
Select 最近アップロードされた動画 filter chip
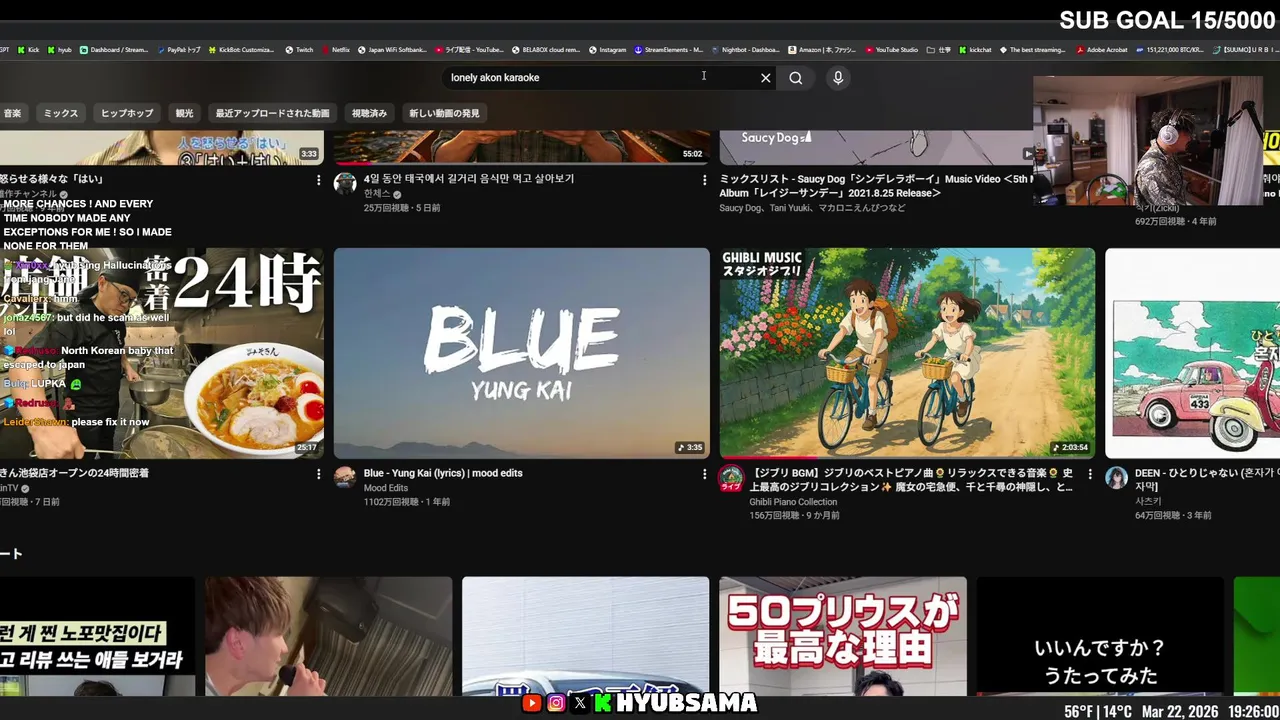[x=272, y=113]
